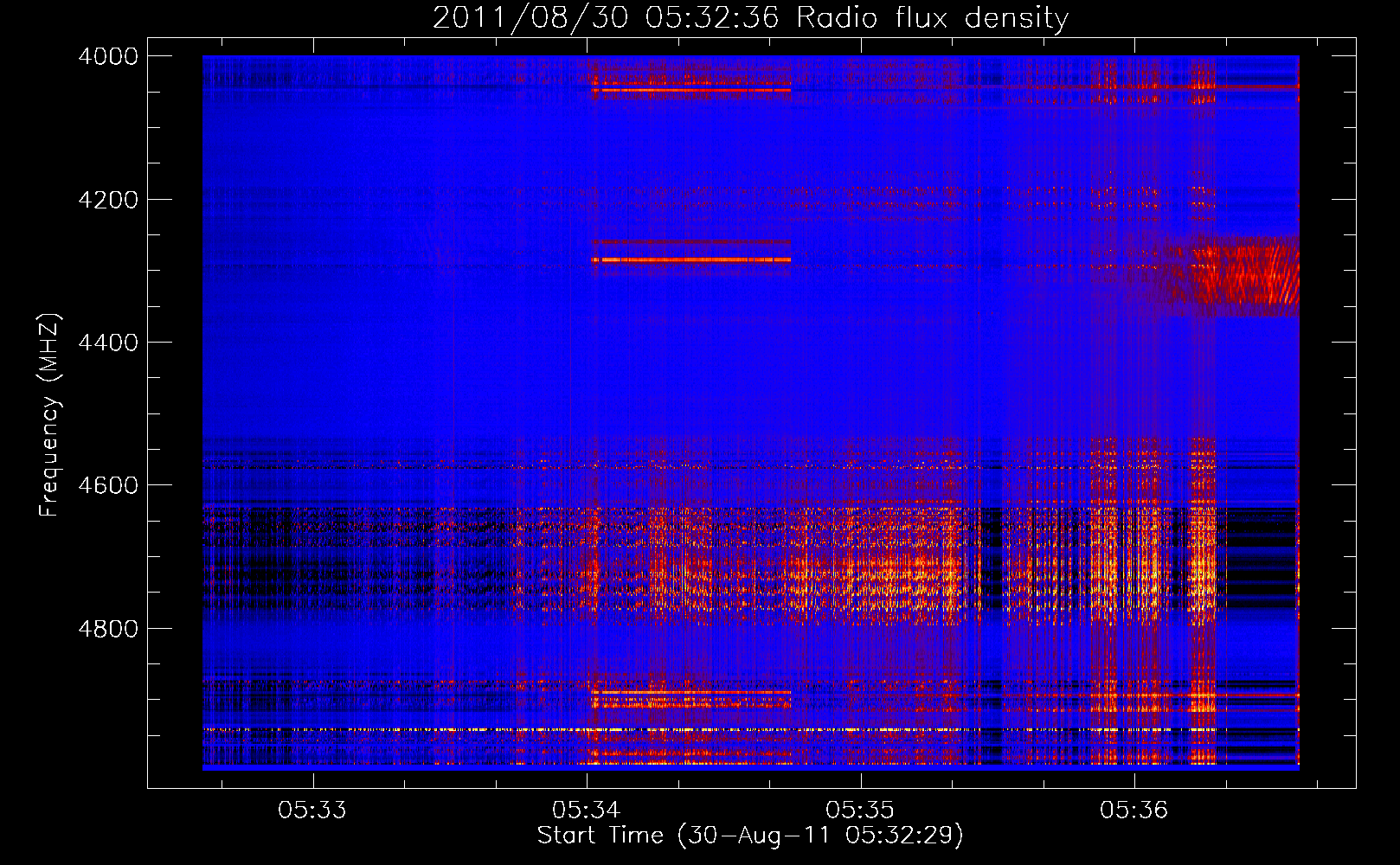Click the "Frequency (MHZ)" axis label
The image size is (1400, 865).
pos(49,415)
